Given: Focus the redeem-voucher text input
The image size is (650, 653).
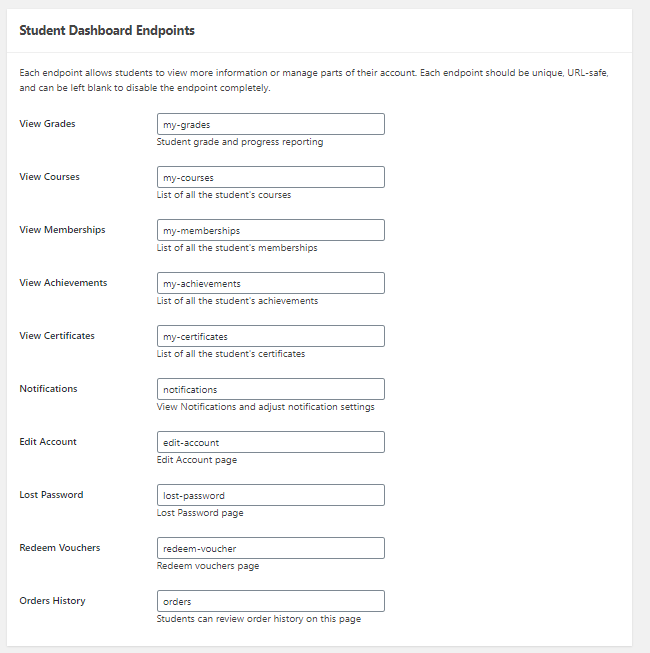Looking at the screenshot, I should pos(270,548).
